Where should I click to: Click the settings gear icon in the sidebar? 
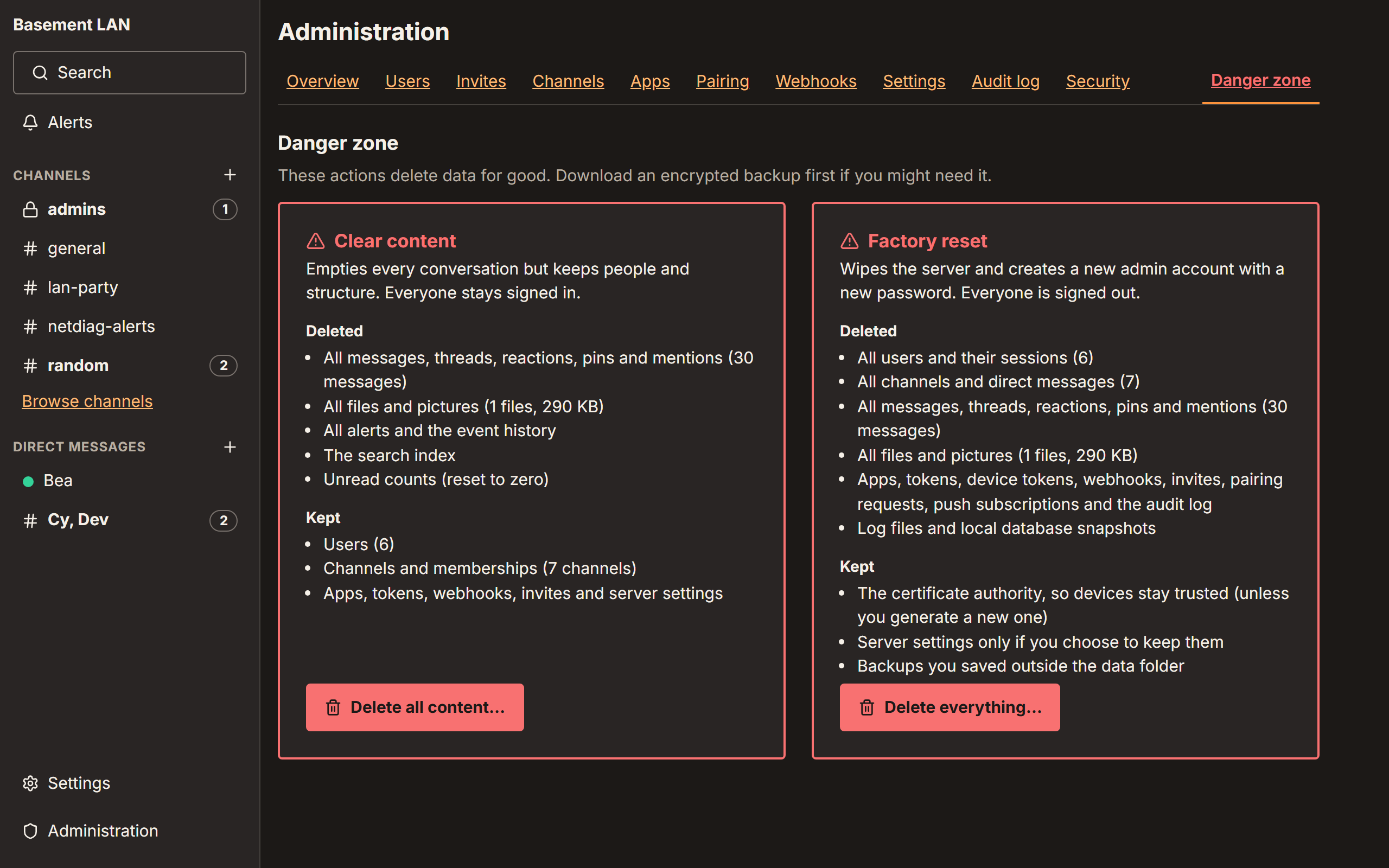tap(30, 783)
